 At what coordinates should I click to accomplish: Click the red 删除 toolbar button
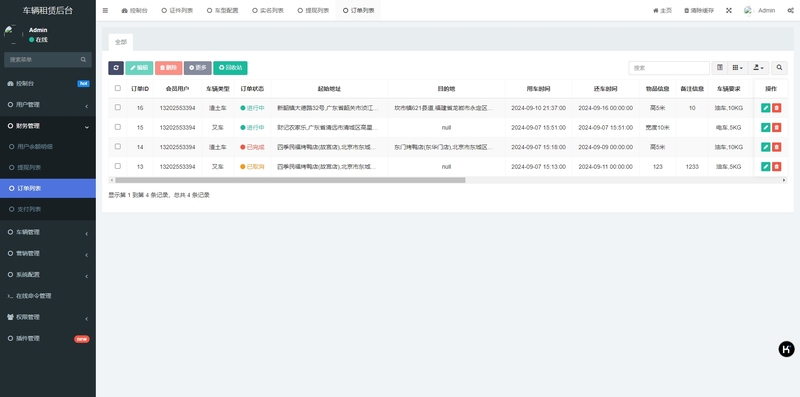pos(168,68)
